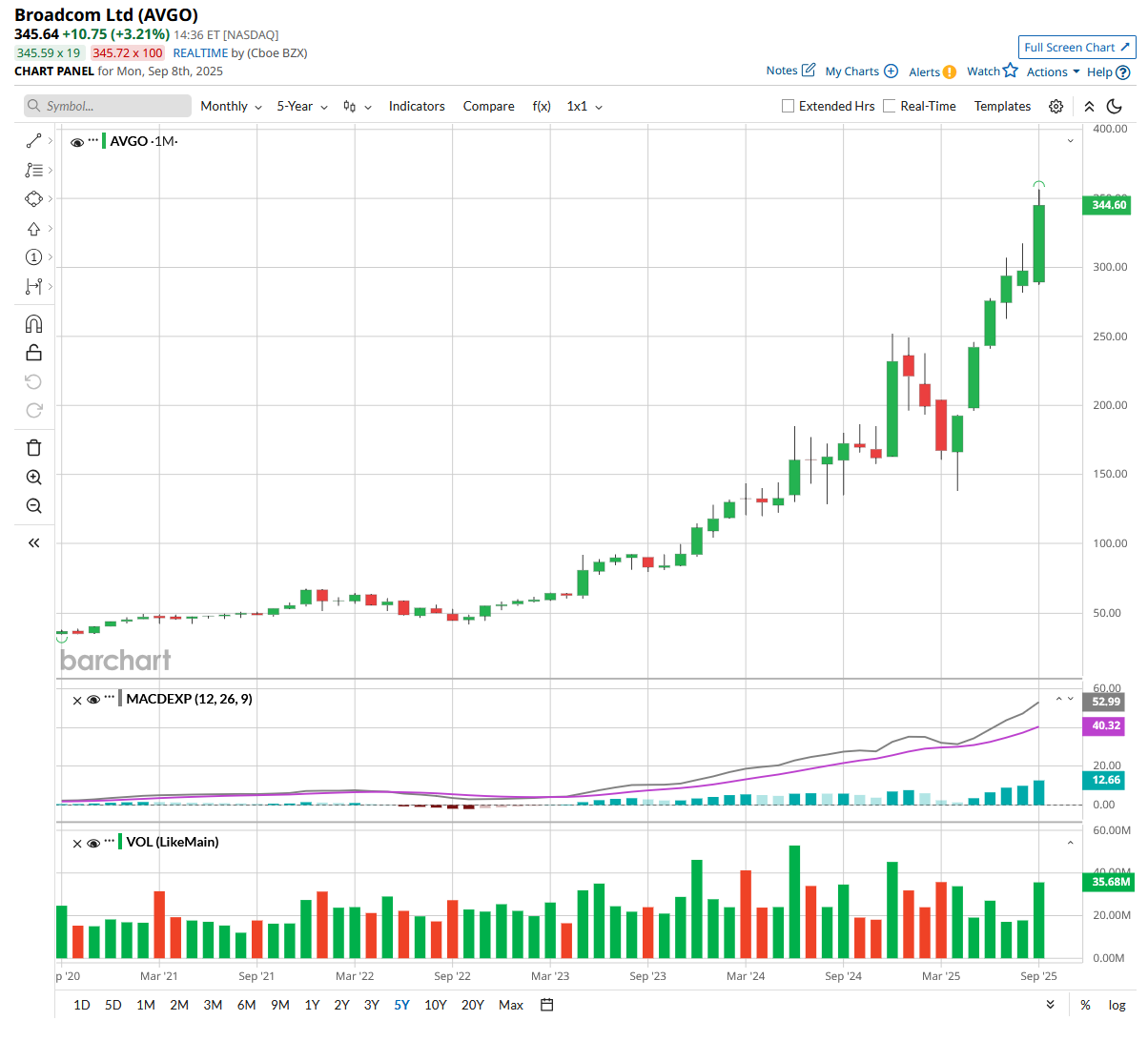
Task: Select the 6M range
Action: 246,1005
